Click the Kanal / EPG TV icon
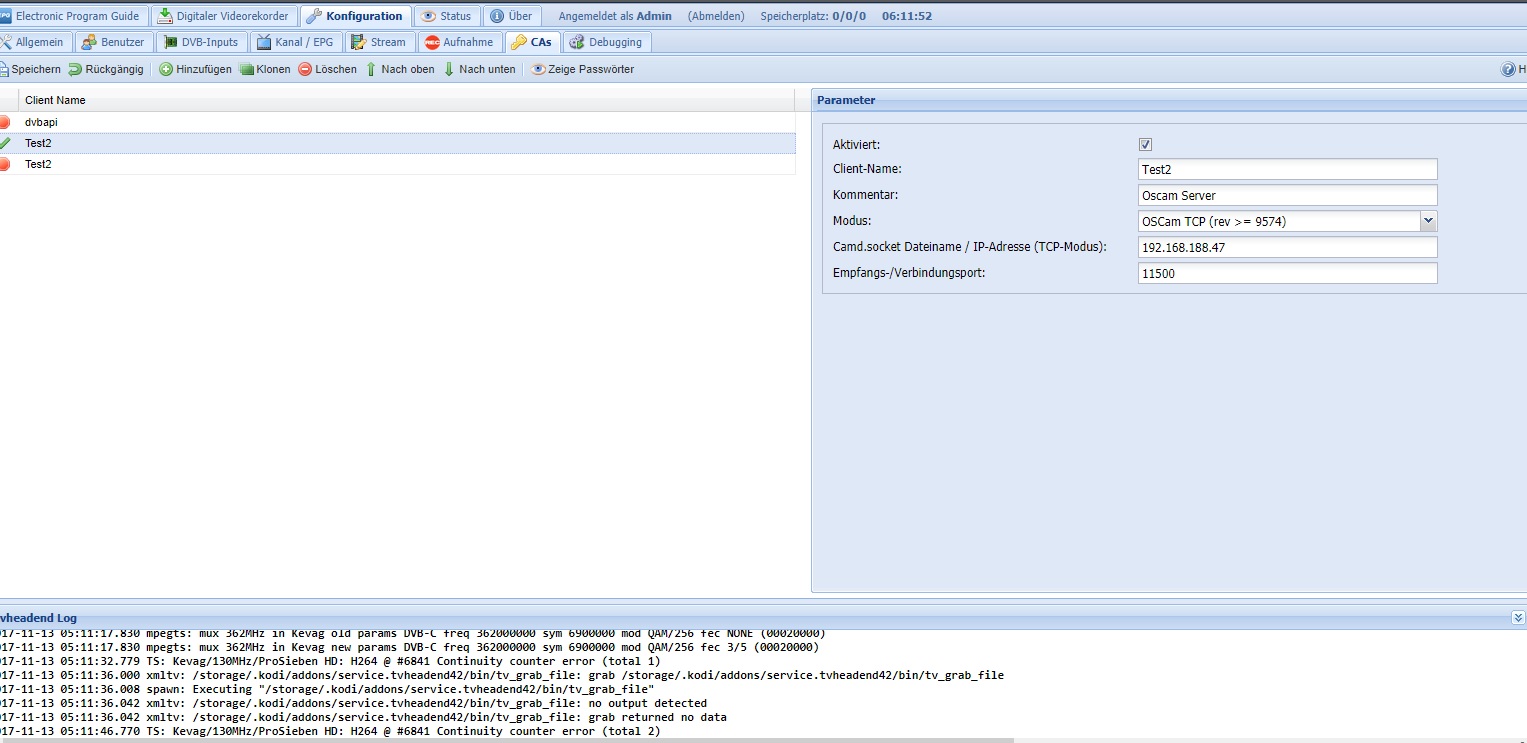 tap(264, 42)
